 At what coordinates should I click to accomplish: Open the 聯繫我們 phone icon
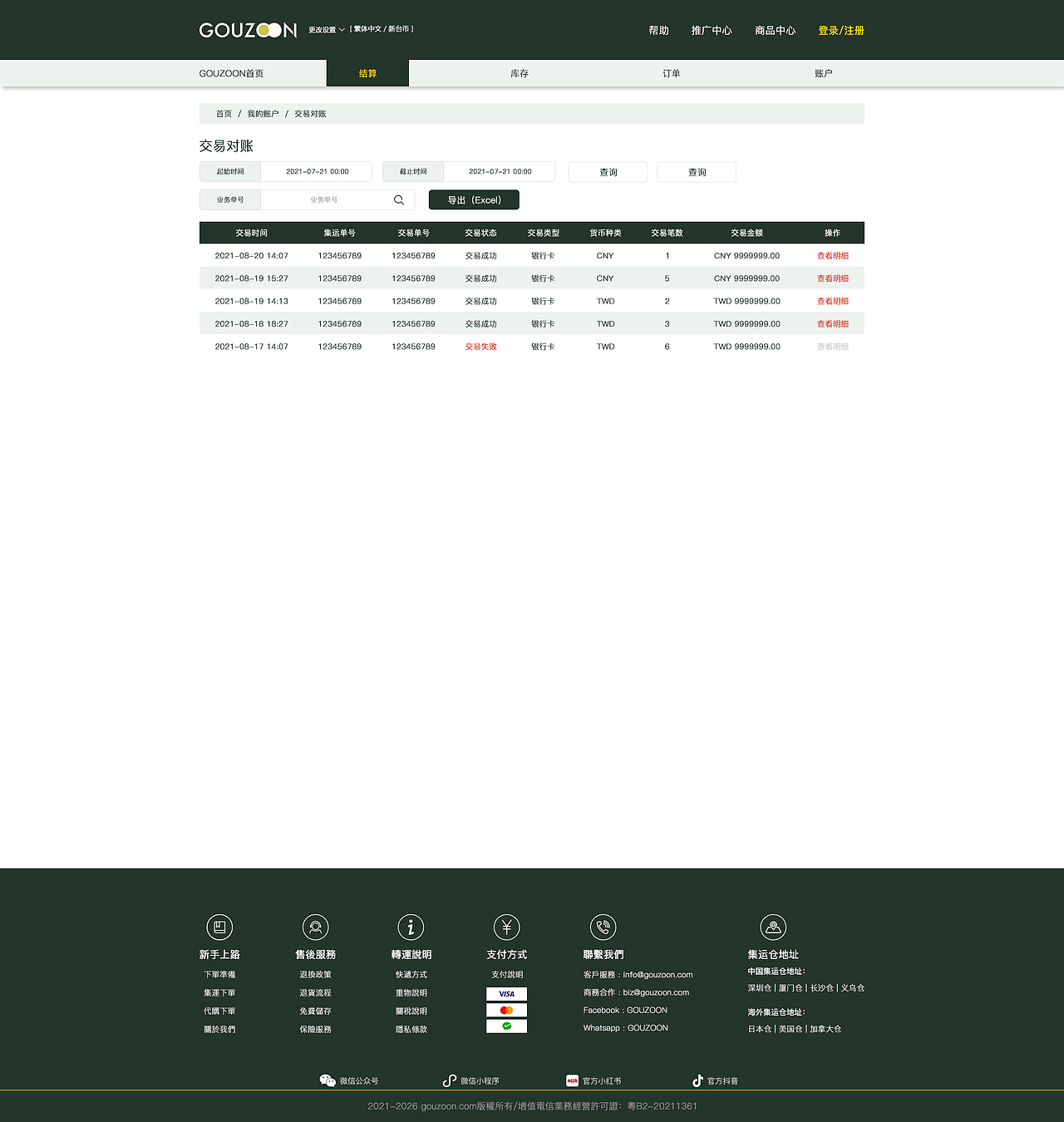pos(603,927)
